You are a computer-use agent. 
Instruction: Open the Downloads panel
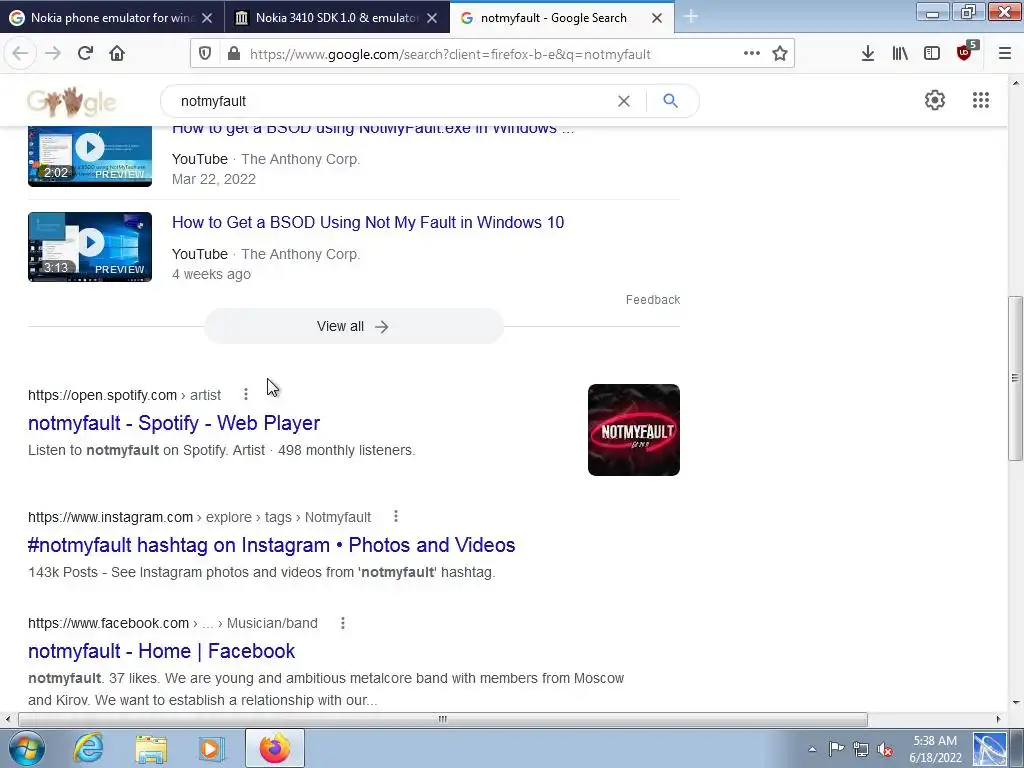[x=868, y=54]
